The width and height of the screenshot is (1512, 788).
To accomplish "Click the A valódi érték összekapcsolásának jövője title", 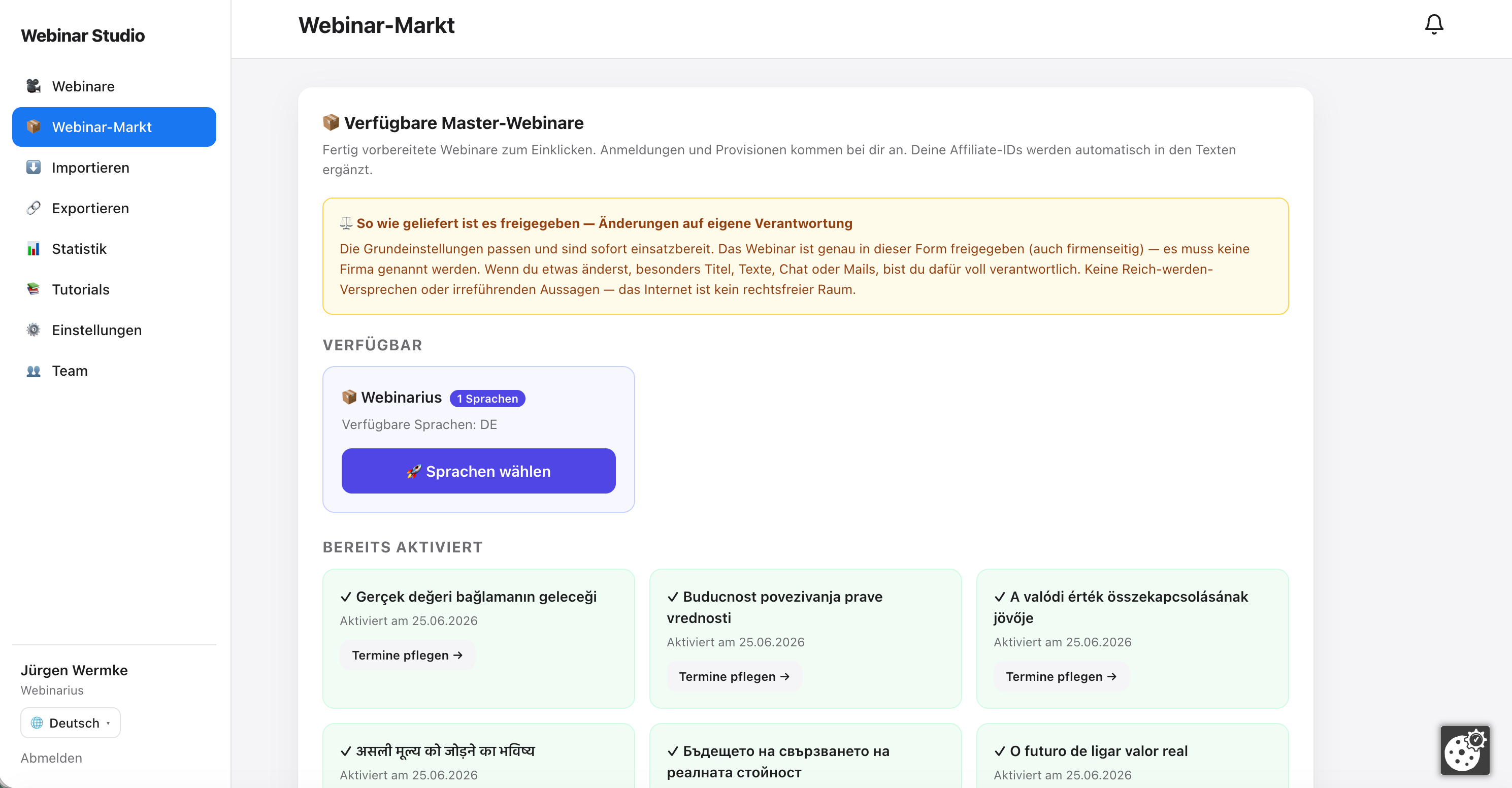I will click(1121, 607).
